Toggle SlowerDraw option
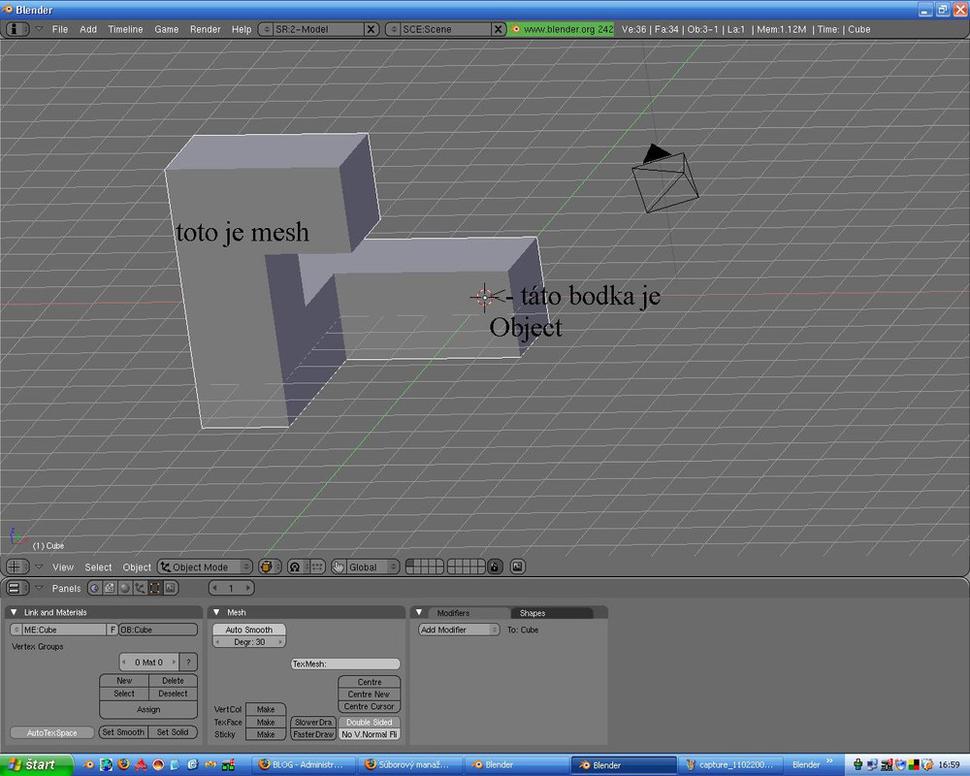The width and height of the screenshot is (970, 776). pos(313,722)
